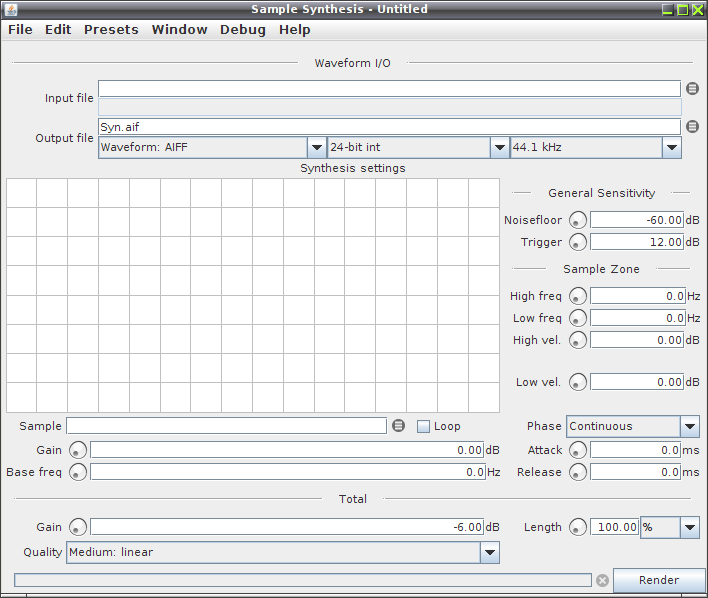Click the Total Gain knob
This screenshot has width=708, height=598.
[x=78, y=527]
